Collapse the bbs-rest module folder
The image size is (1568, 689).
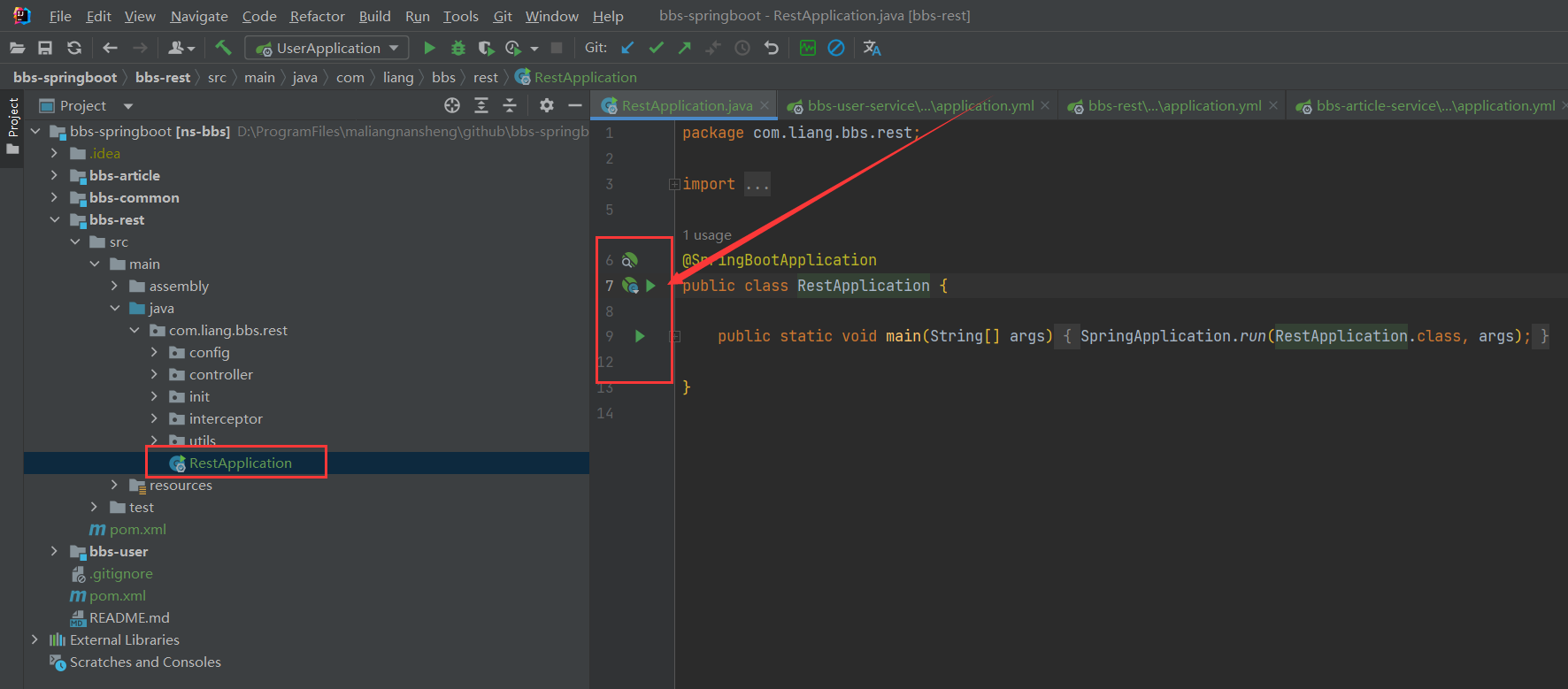pos(54,219)
